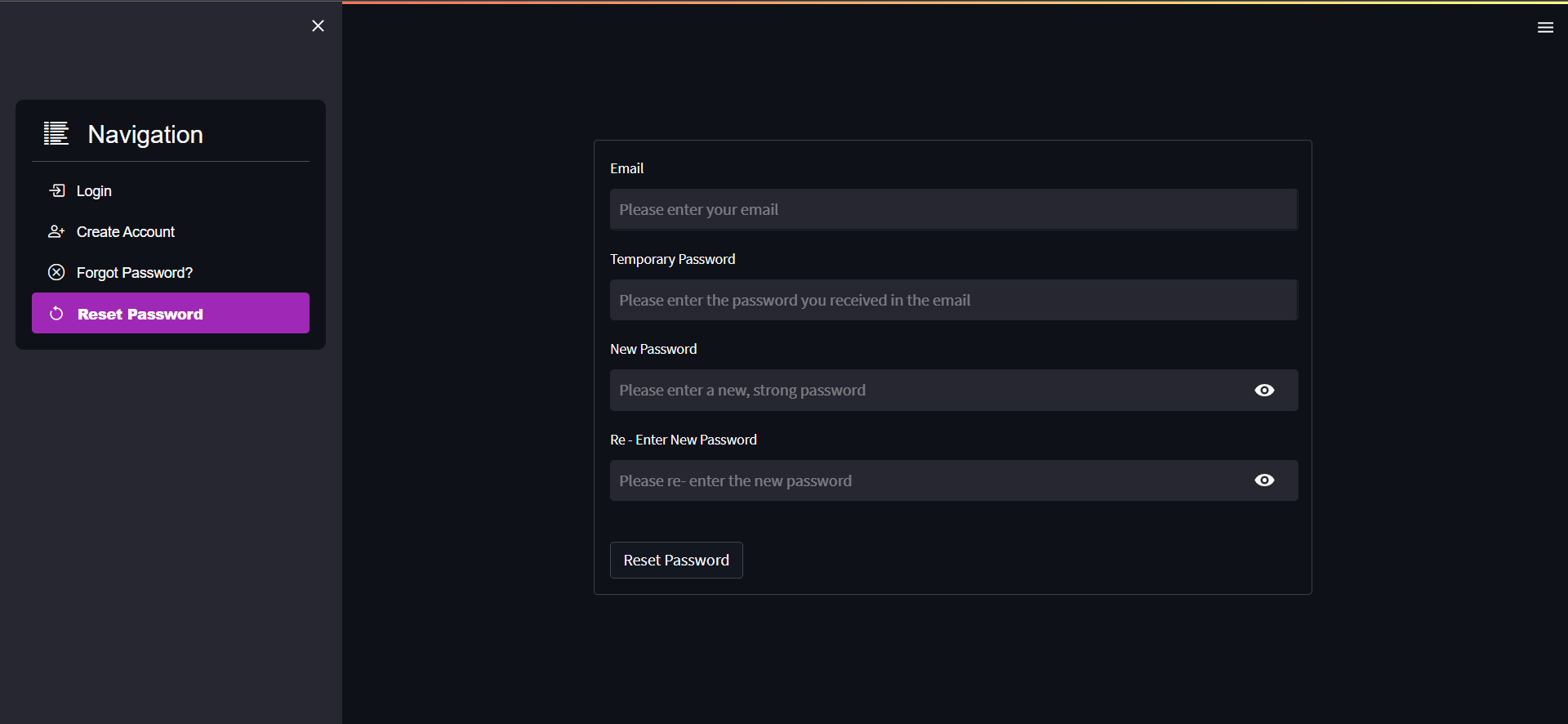
Task: Click the Create Account person-plus icon
Action: click(x=56, y=231)
